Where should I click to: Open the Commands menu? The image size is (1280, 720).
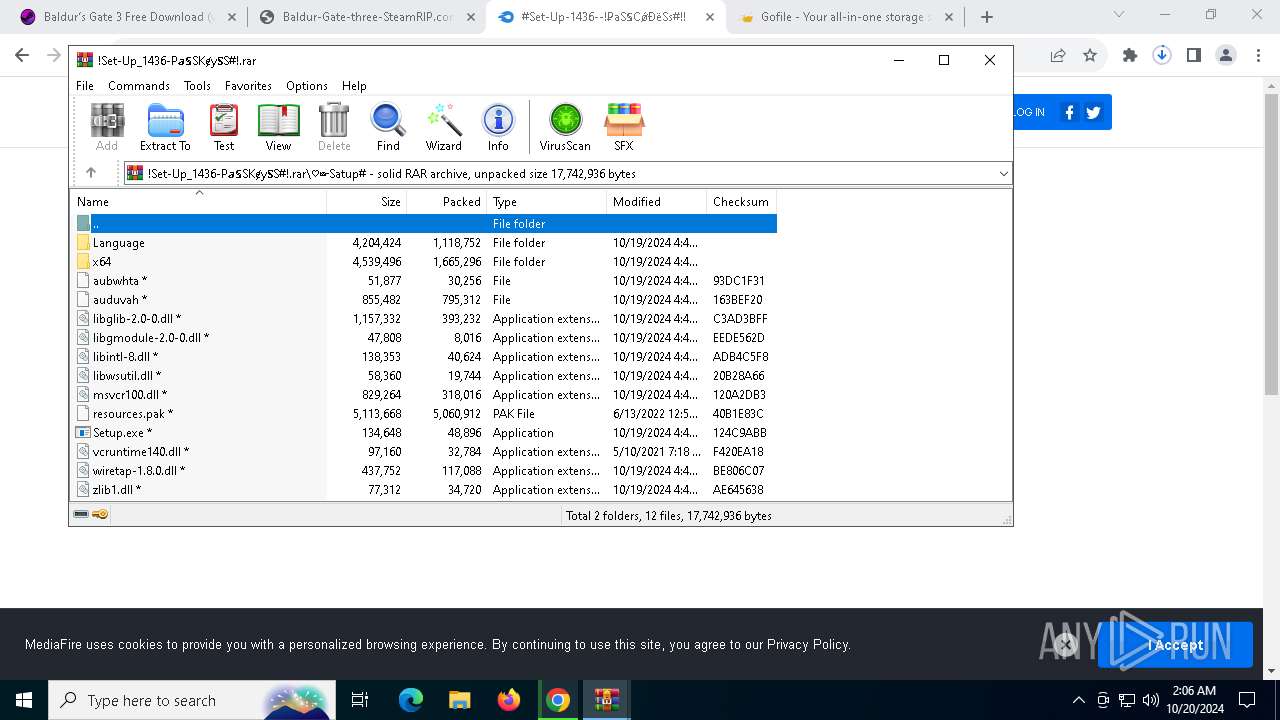coord(139,86)
